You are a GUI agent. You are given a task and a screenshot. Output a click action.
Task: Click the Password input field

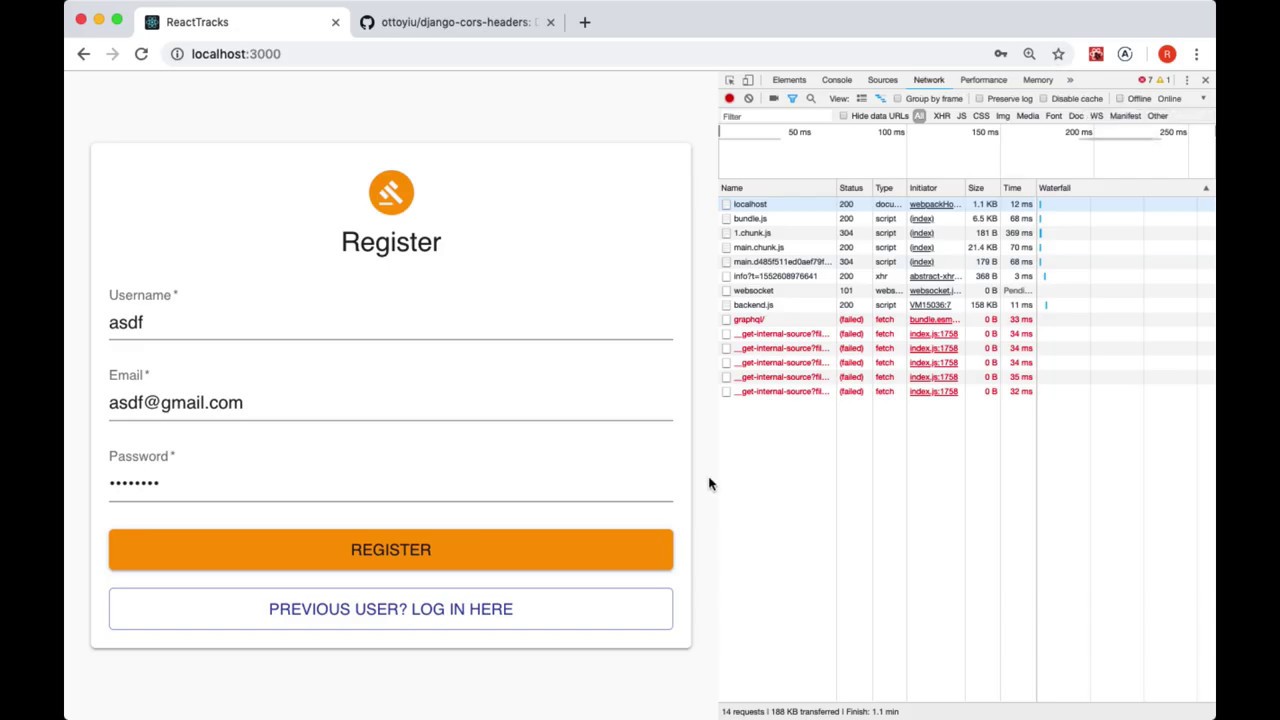(391, 483)
